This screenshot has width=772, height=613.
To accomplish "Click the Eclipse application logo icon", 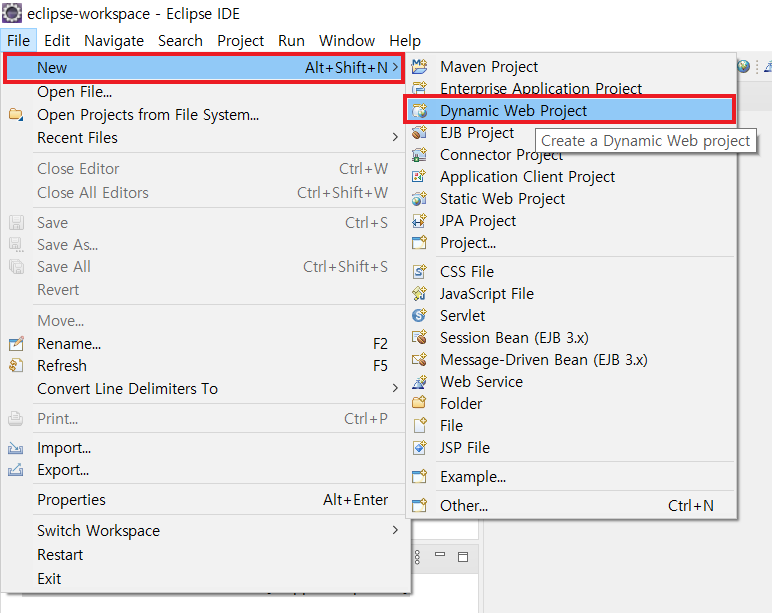I will coord(12,13).
